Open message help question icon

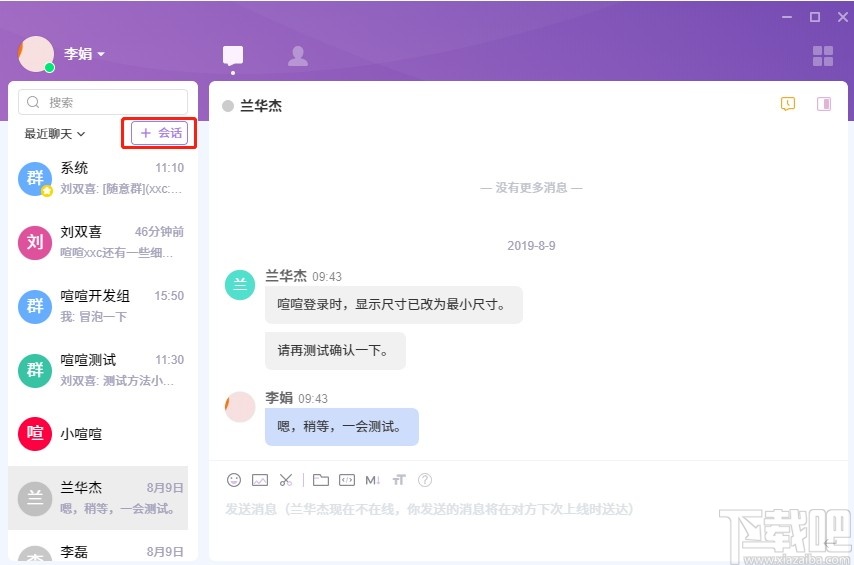425,480
